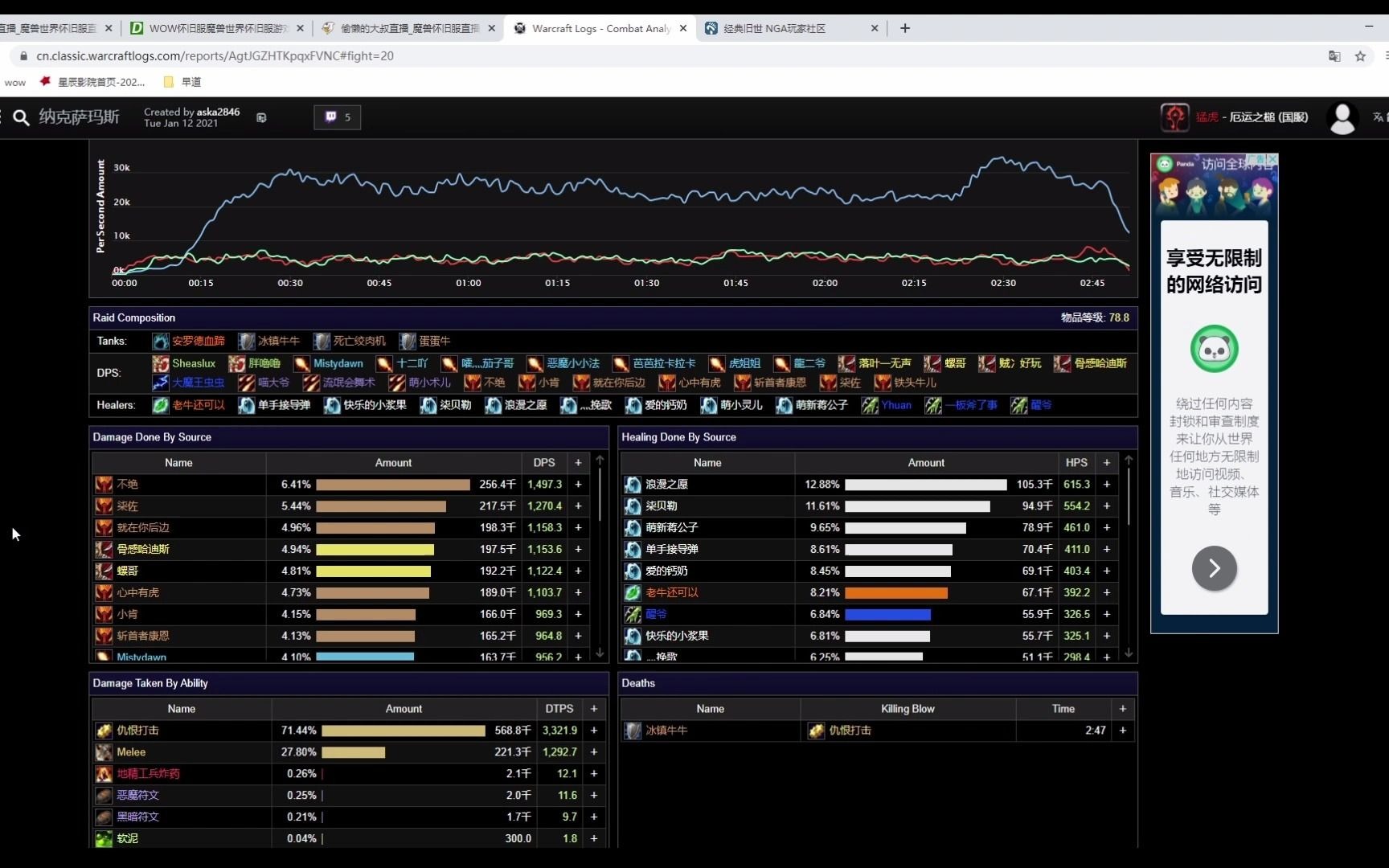Expand the 仇恨打击 damage taken row plus

point(594,731)
